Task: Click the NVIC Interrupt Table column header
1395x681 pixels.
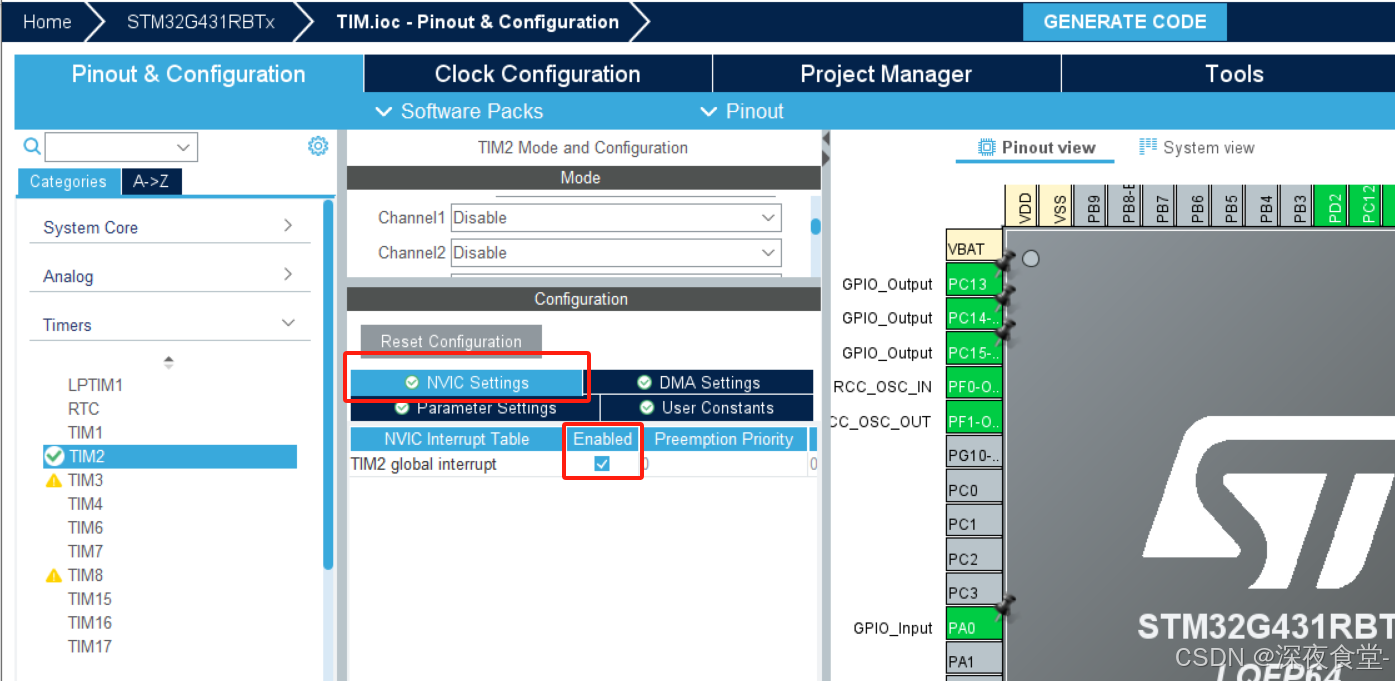Action: 457,439
